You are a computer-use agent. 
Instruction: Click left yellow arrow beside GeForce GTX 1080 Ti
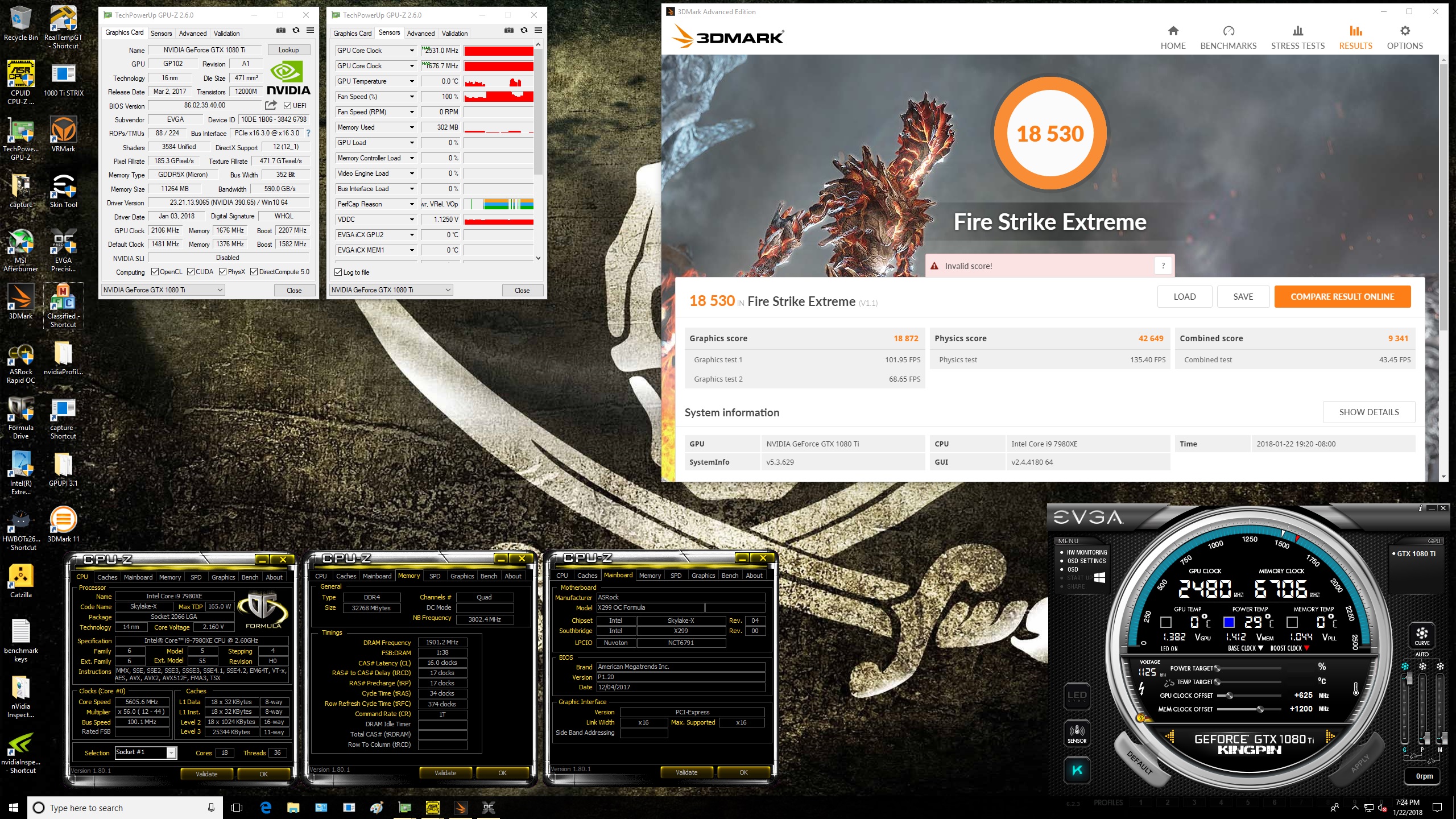click(x=1170, y=737)
